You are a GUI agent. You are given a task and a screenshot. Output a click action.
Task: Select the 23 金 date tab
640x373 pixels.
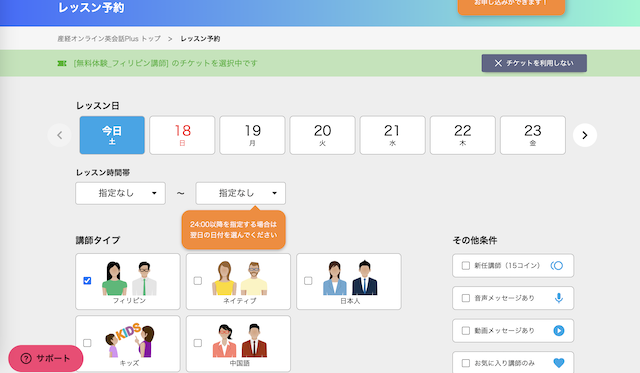(533, 135)
